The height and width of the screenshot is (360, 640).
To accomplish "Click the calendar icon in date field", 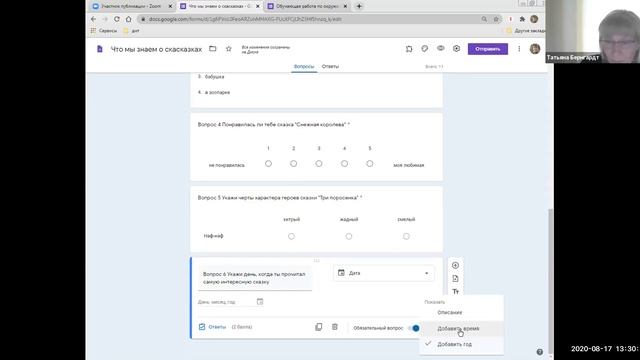I will [260, 302].
